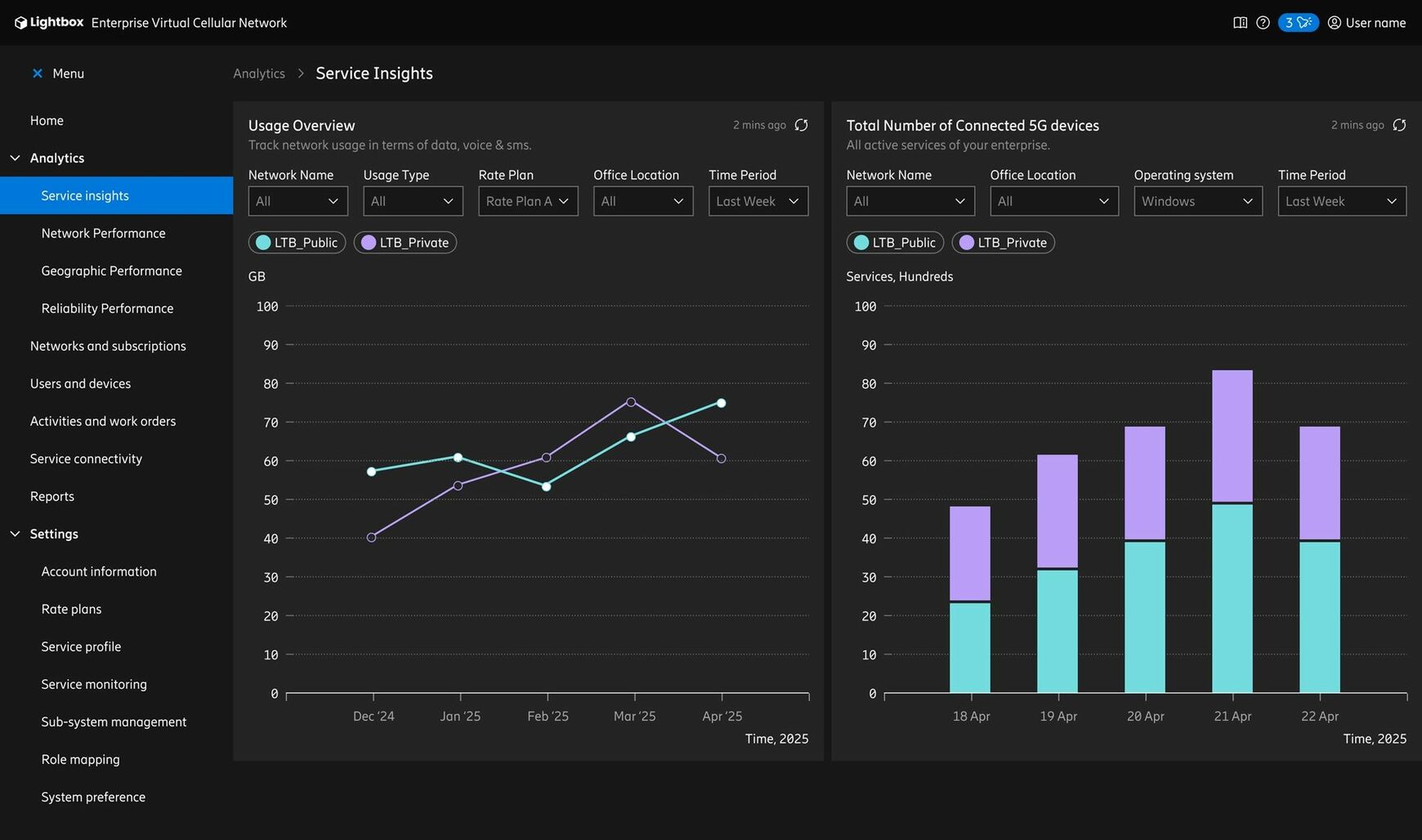Click the Lightbox logo
Screen dimensions: 1422x840
(49, 23)
